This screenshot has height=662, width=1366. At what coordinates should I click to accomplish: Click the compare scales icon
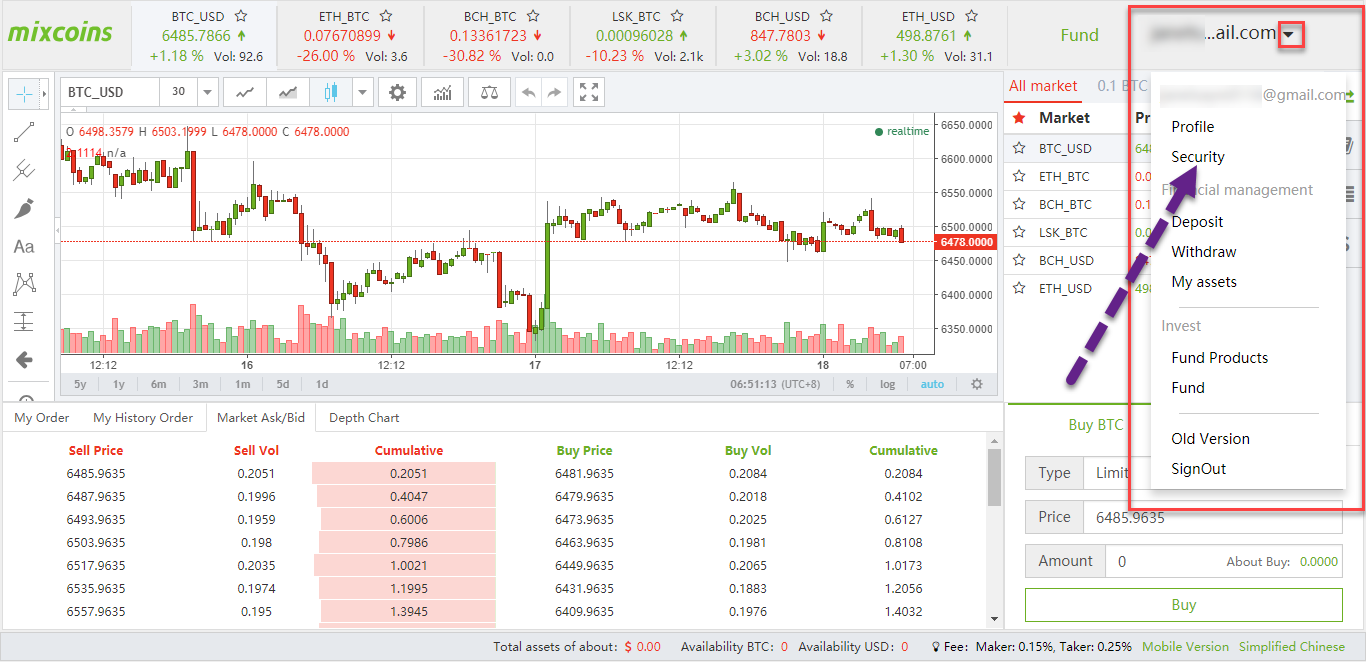tap(489, 93)
